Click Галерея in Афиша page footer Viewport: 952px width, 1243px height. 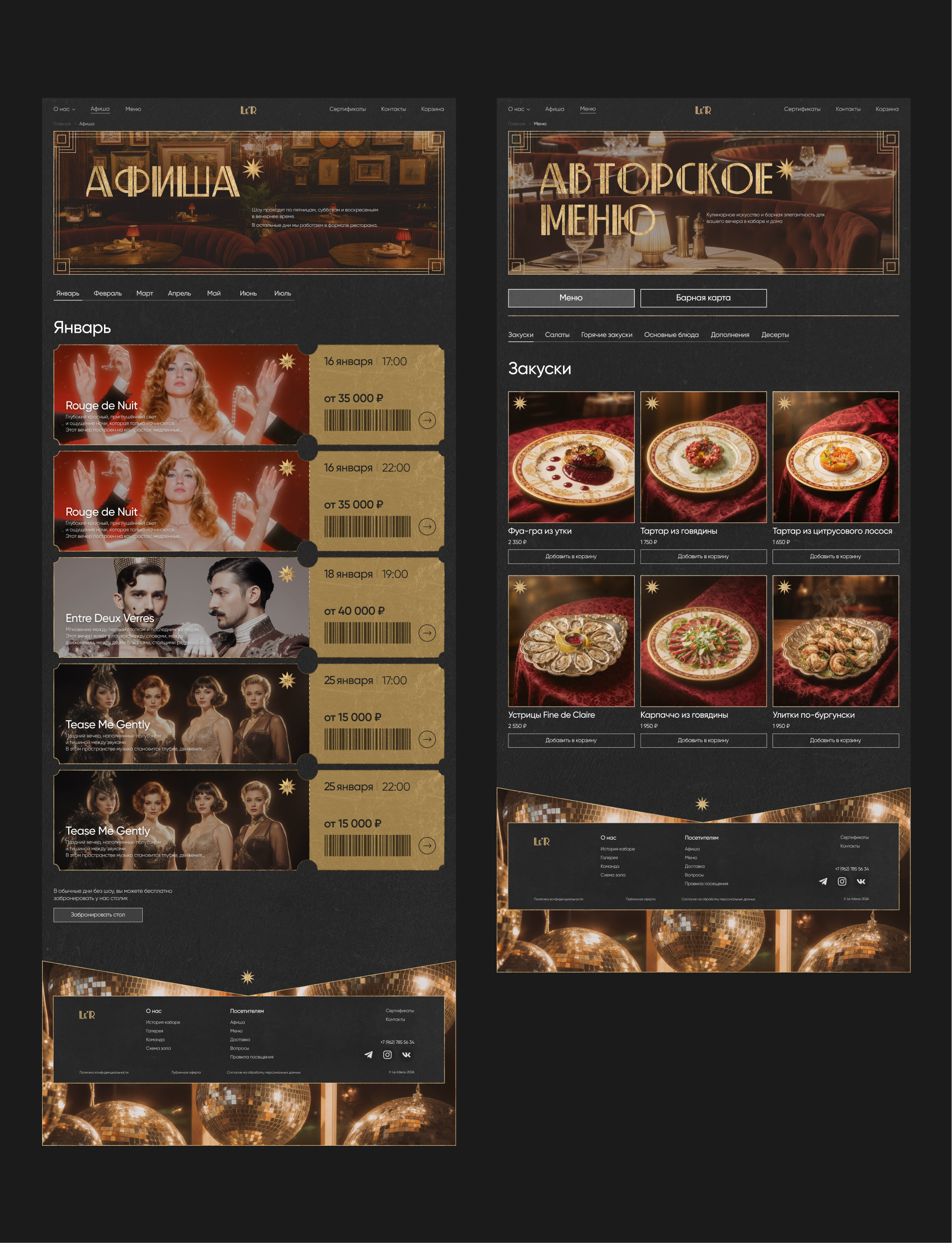click(x=154, y=1031)
